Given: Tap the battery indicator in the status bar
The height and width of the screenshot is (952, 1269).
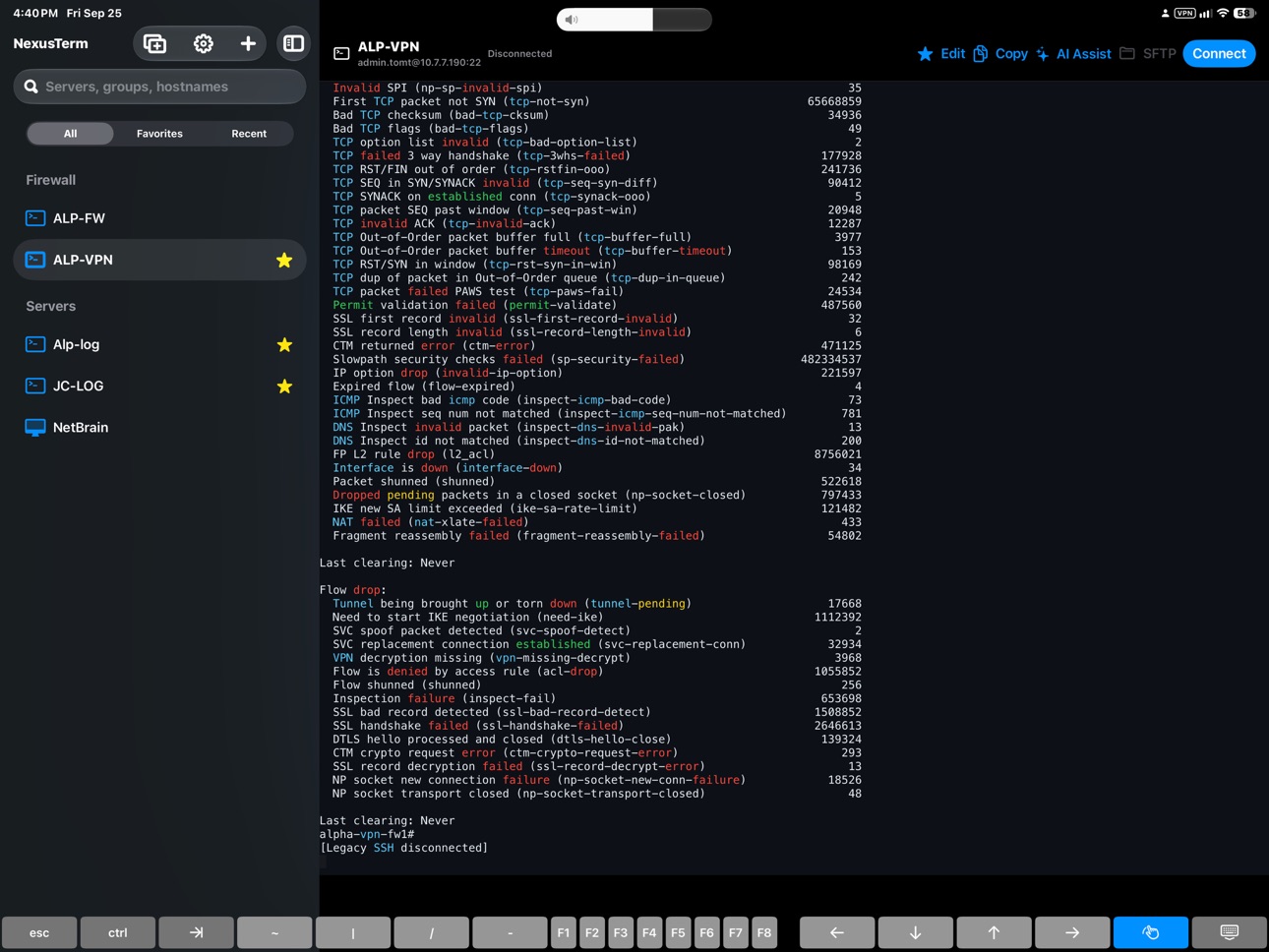Looking at the screenshot, I should click(x=1244, y=13).
